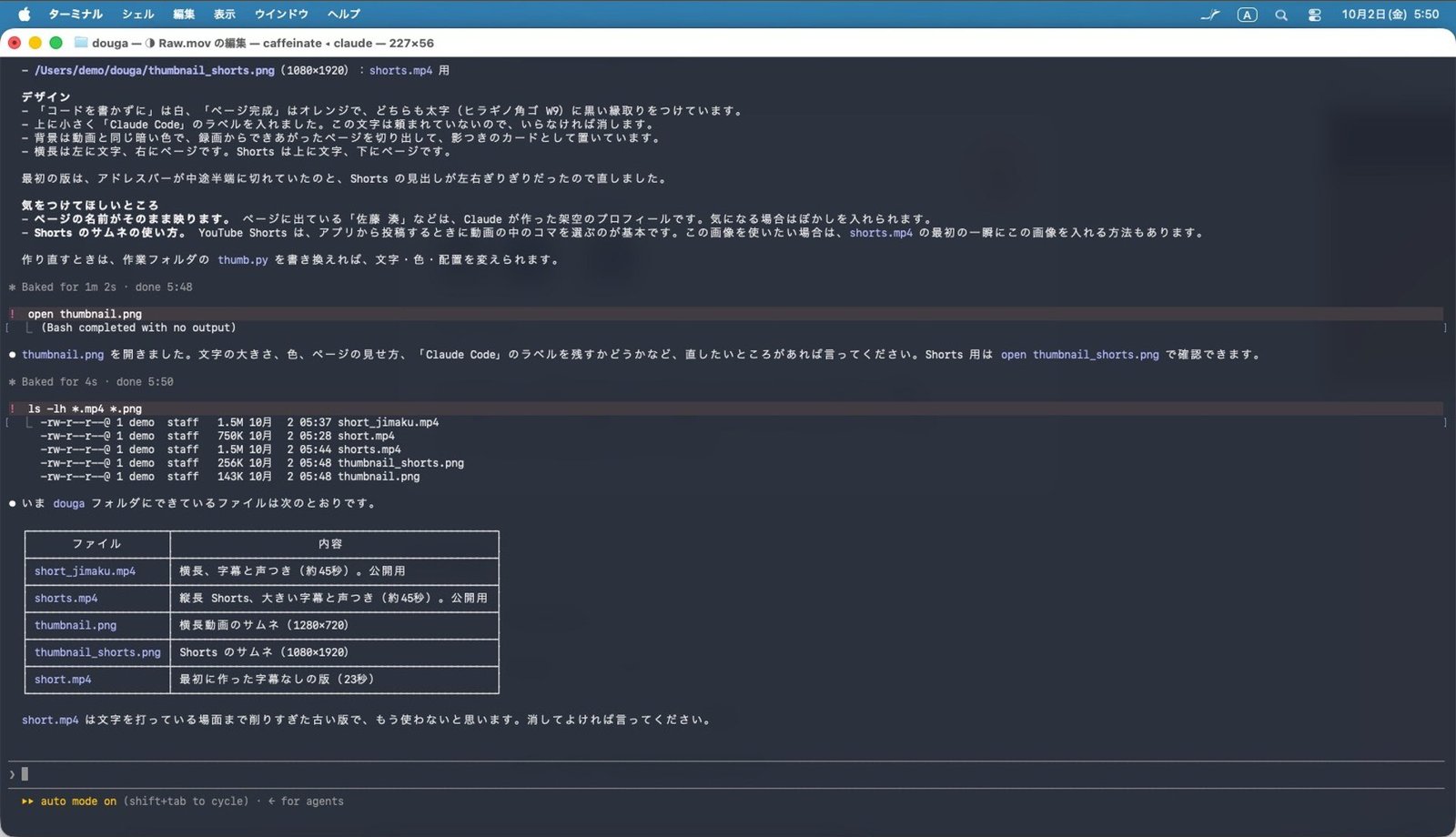Click short_jimaku.mp4 in the file table
Viewport: 1456px width, 837px height.
[x=85, y=570]
